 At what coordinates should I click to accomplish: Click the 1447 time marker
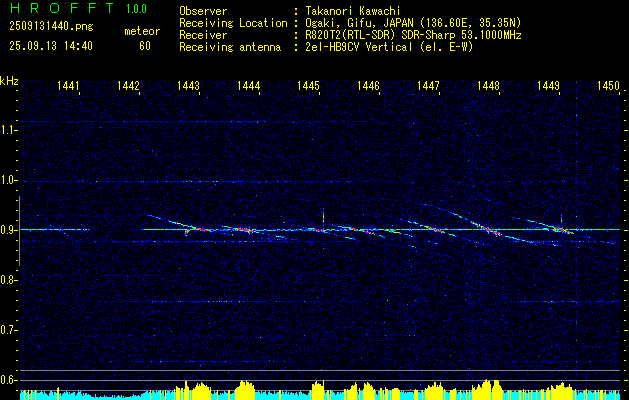click(428, 85)
